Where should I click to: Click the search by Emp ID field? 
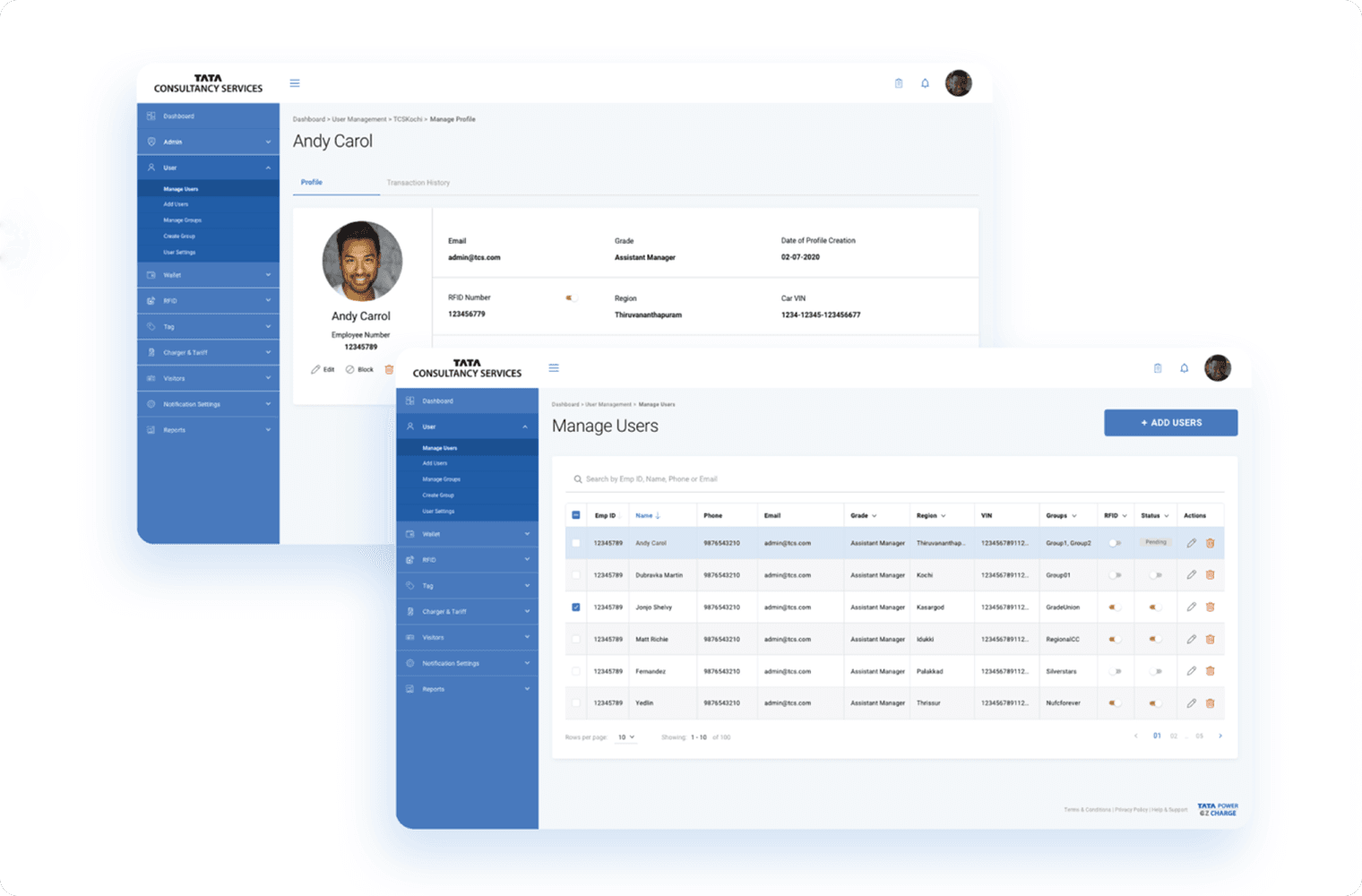click(x=896, y=479)
